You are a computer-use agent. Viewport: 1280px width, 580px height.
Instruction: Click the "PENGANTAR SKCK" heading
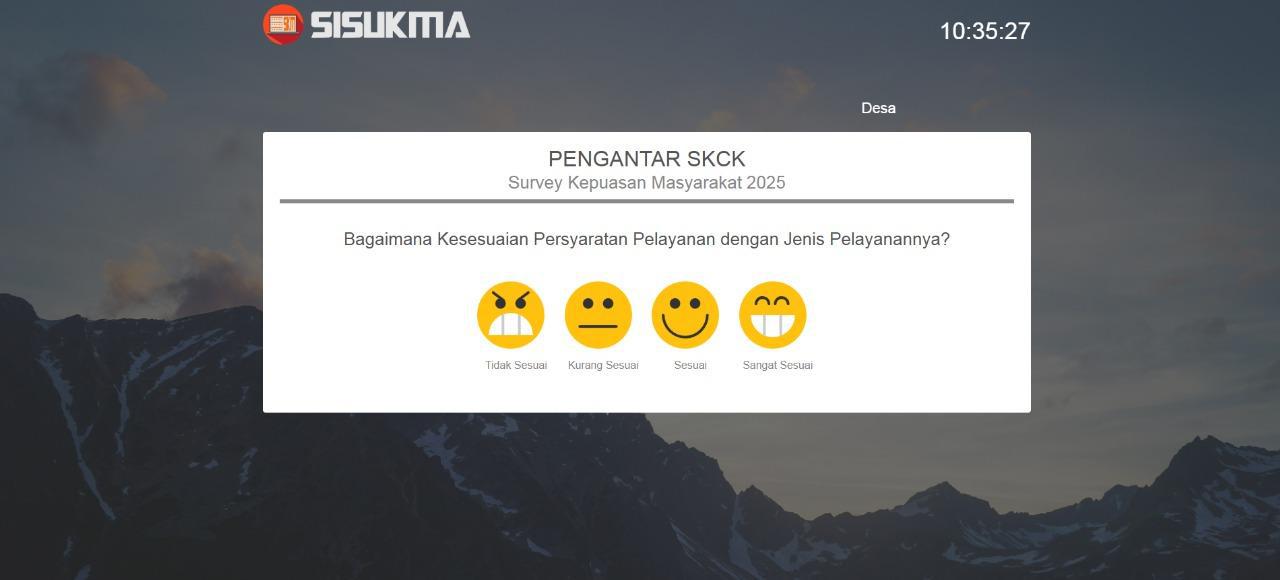[x=647, y=159]
